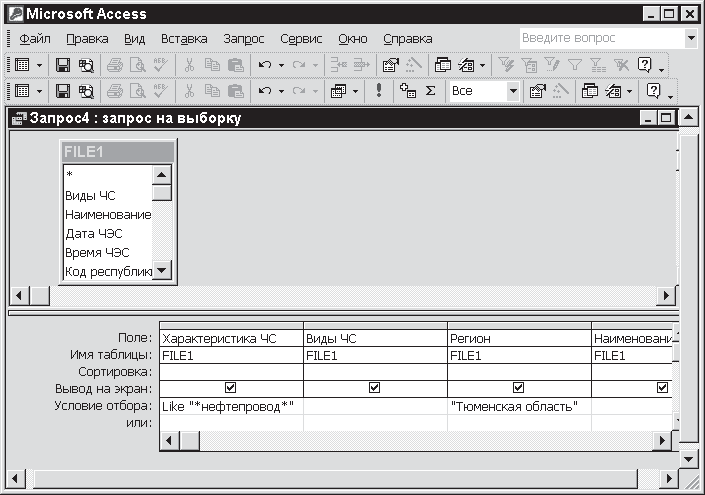
Task: Toggle the Totals sigma icon
Action: [431, 91]
